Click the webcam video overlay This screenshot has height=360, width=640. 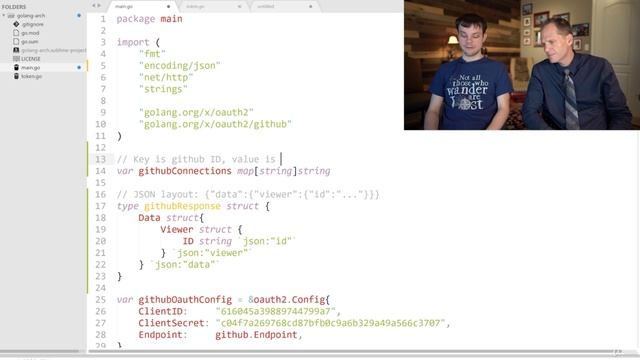pos(522,65)
